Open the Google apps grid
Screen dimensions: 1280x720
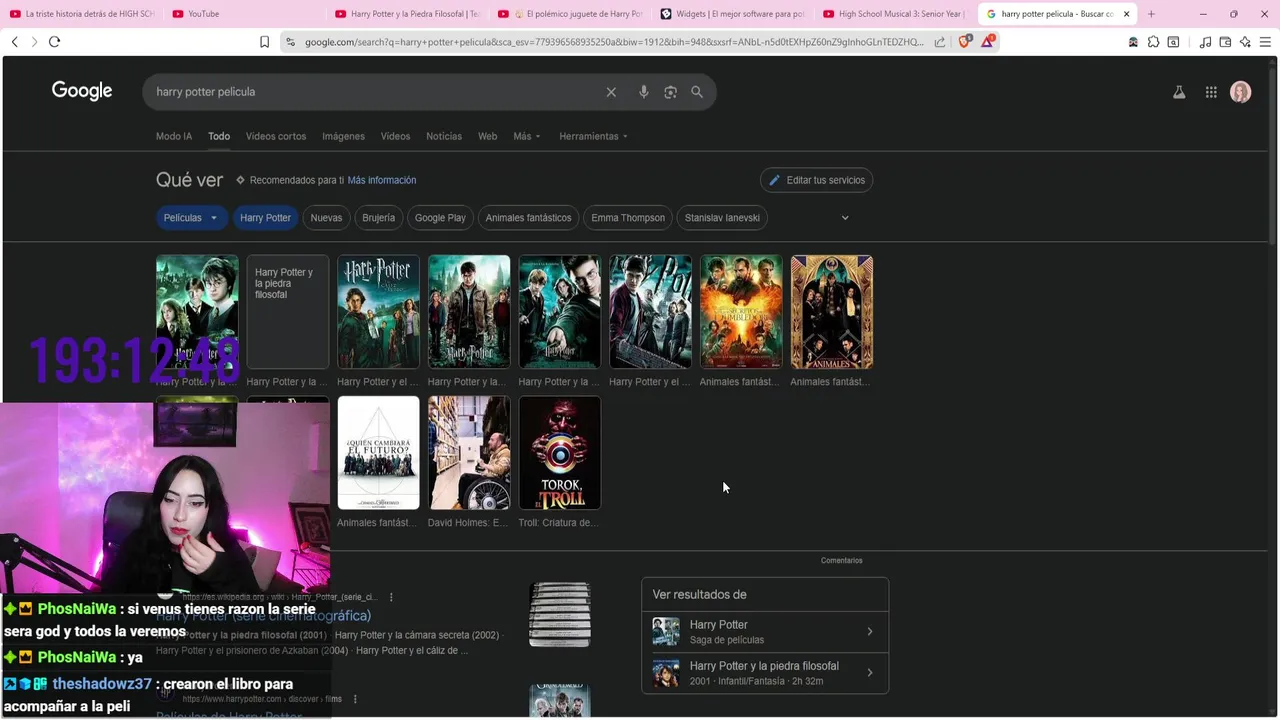(1211, 92)
